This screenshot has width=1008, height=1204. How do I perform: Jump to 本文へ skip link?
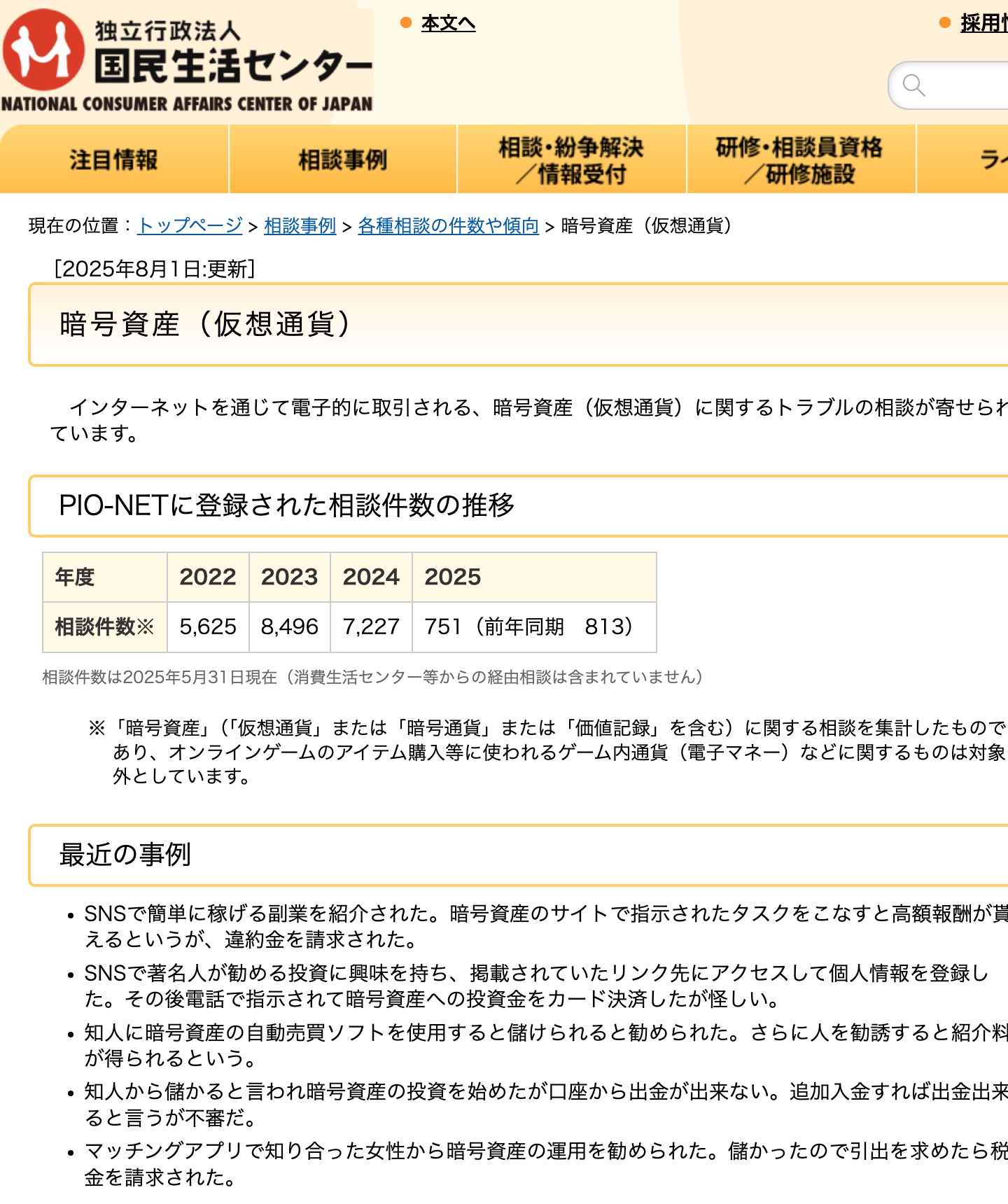pos(448,23)
